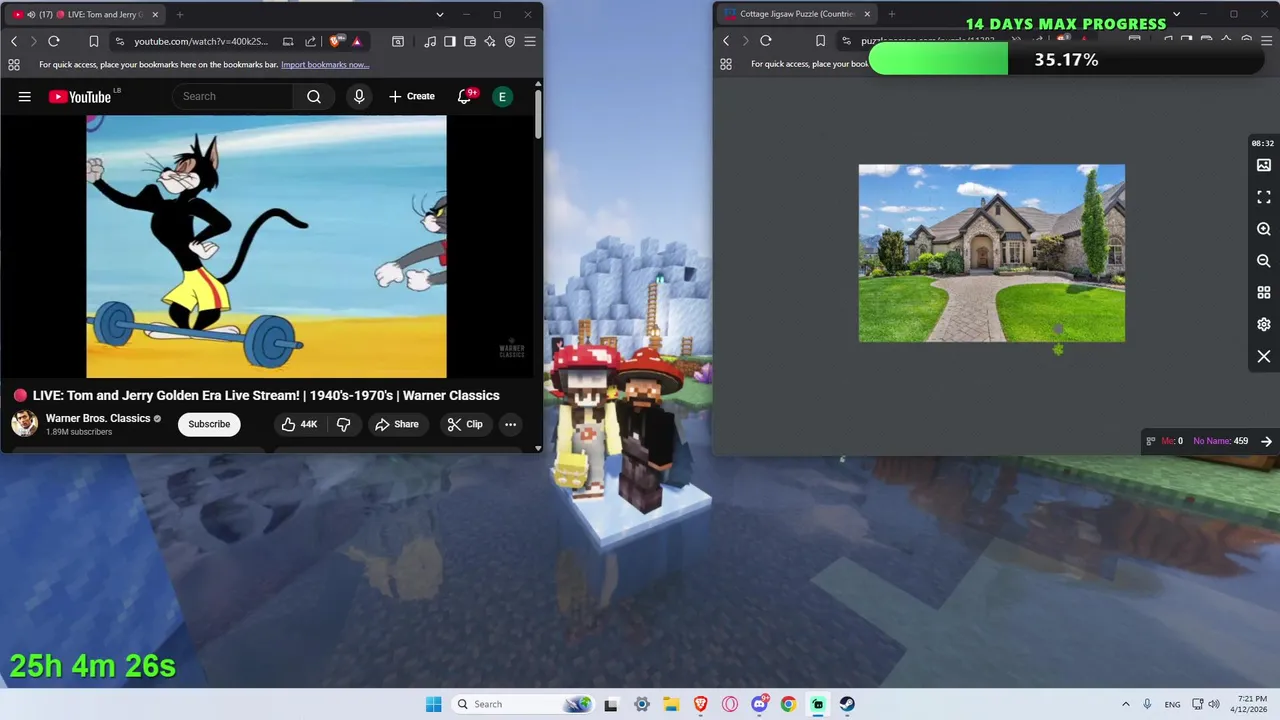
Task: Open apps grid on YouTube bookmarks bar
Action: point(14,65)
